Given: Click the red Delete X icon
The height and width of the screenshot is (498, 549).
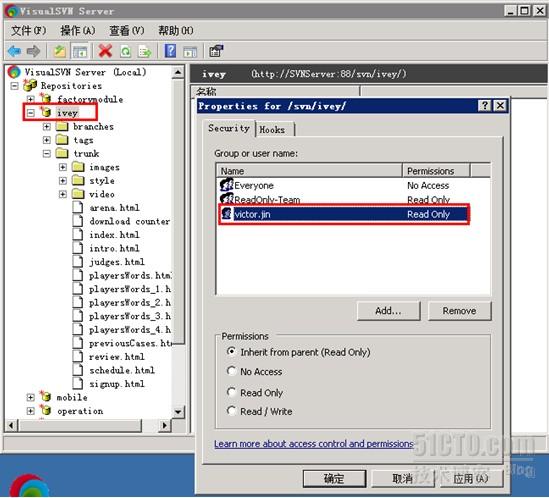Looking at the screenshot, I should (x=105, y=51).
